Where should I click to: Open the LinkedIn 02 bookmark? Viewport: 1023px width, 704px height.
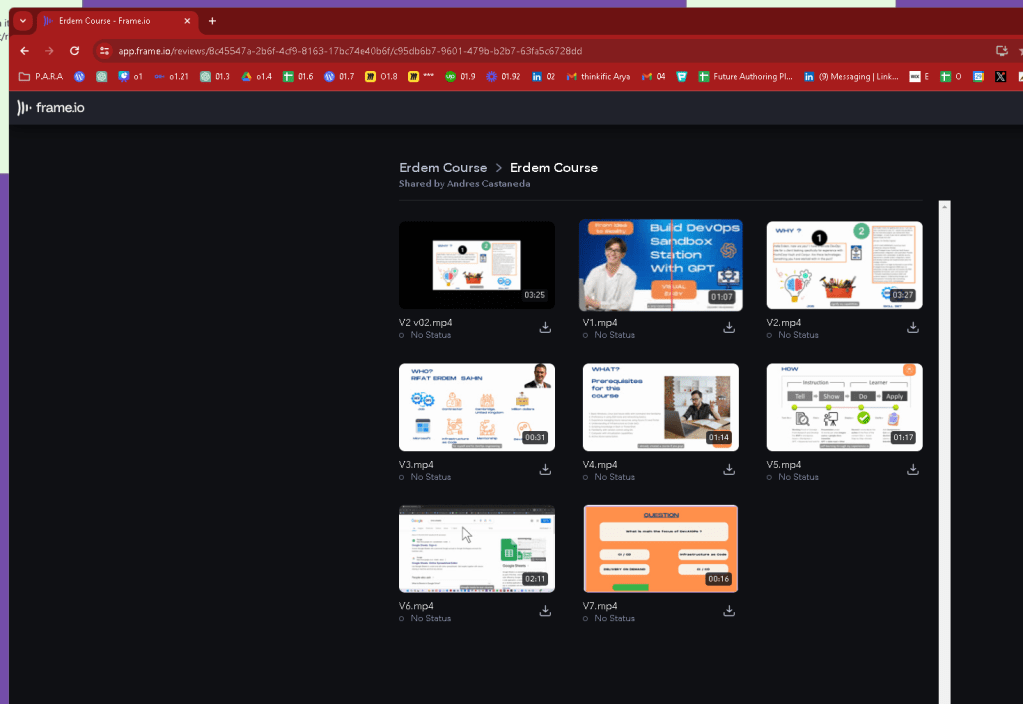pos(543,76)
